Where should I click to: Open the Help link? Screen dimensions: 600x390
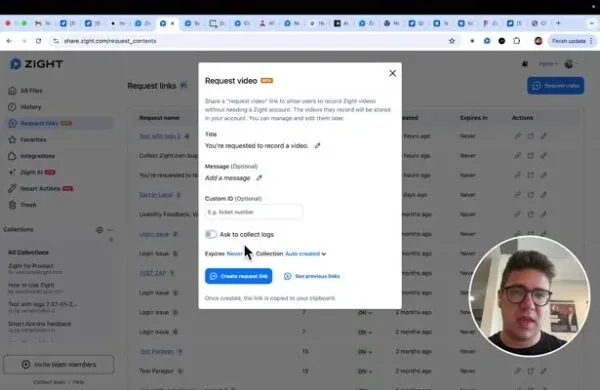(78, 382)
